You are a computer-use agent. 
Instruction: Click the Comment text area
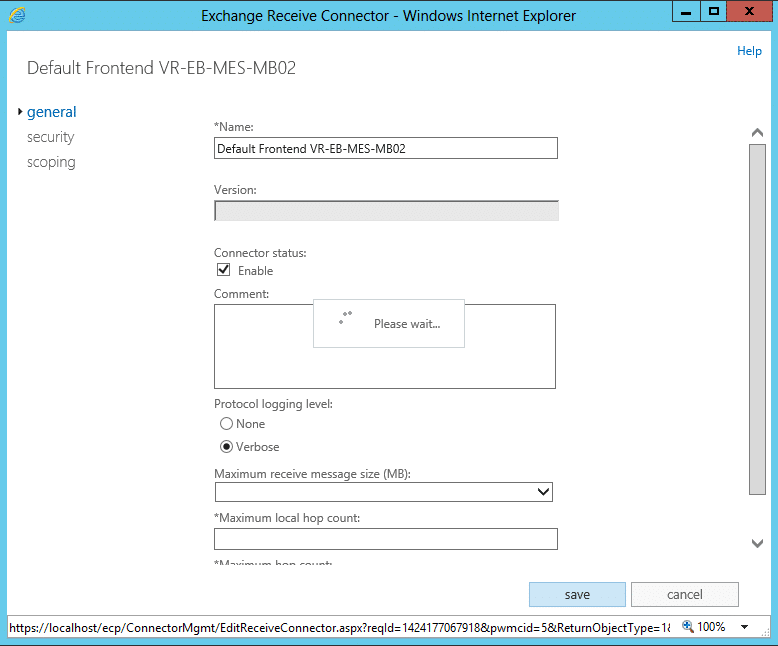pyautogui.click(x=385, y=346)
